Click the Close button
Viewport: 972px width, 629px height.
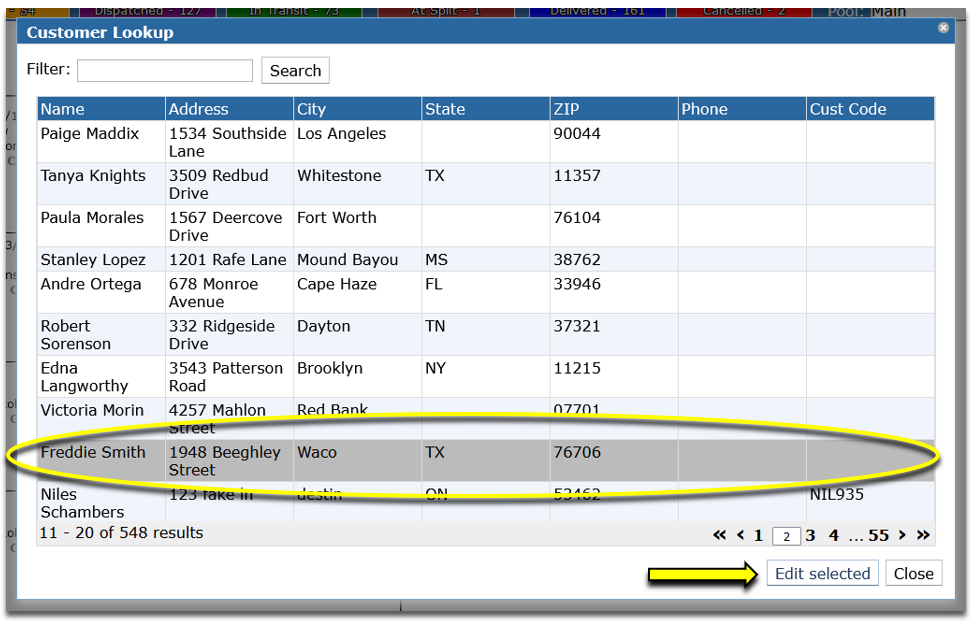914,573
